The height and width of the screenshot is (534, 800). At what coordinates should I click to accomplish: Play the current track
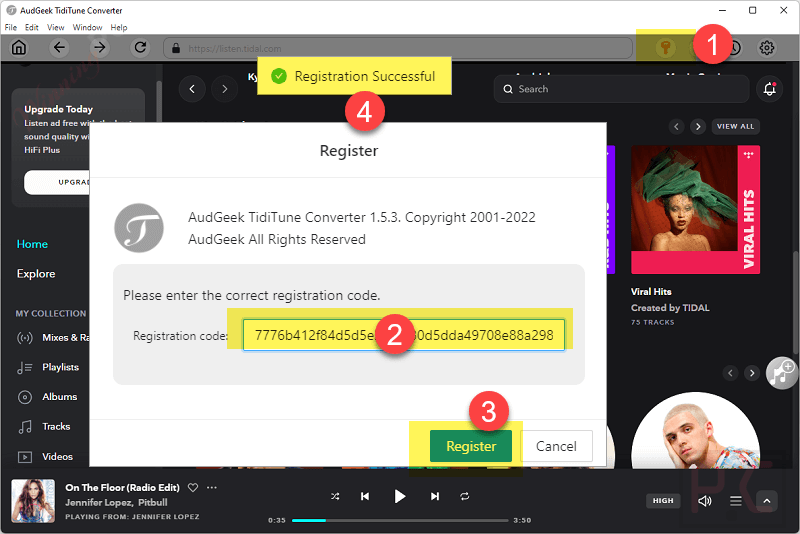pyautogui.click(x=400, y=496)
